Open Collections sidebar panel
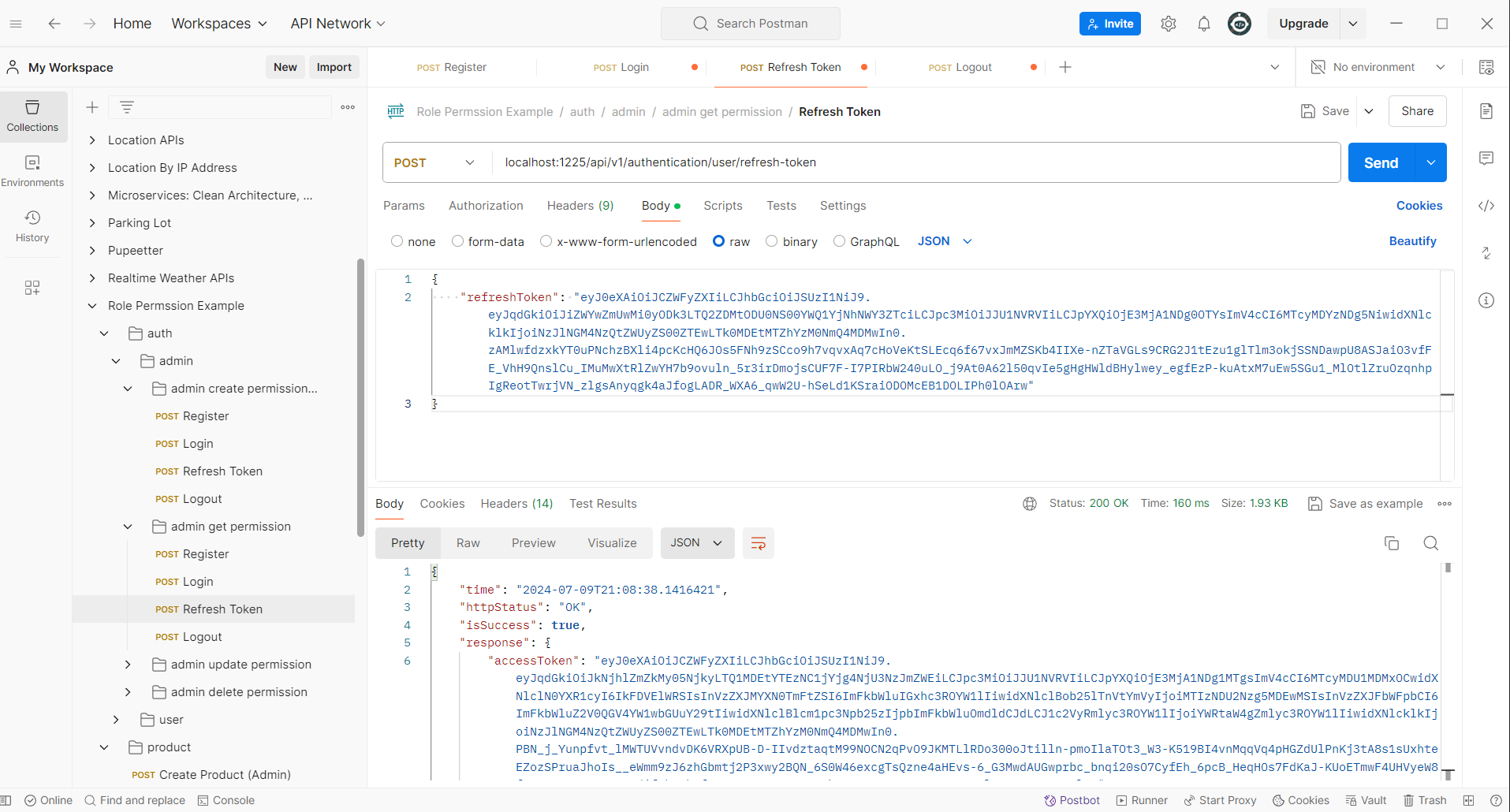The width and height of the screenshot is (1510, 812). [x=32, y=116]
